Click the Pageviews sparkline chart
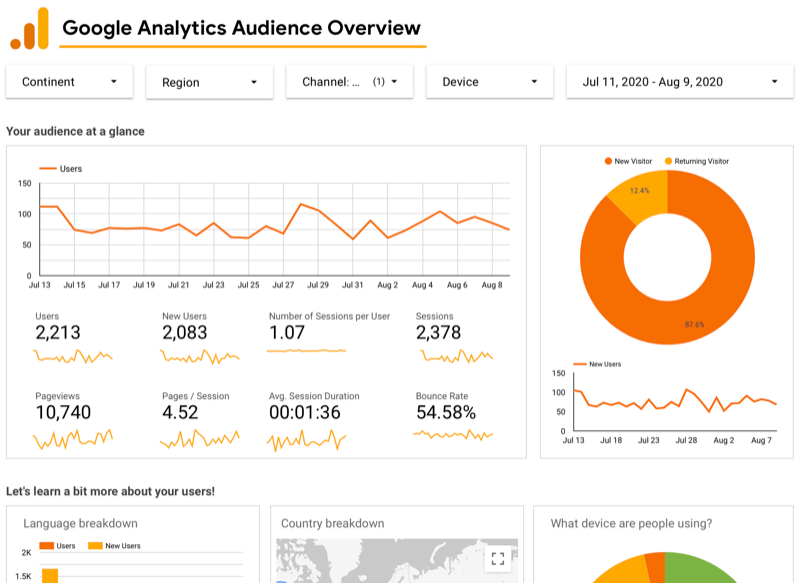The width and height of the screenshot is (800, 583). [73, 439]
